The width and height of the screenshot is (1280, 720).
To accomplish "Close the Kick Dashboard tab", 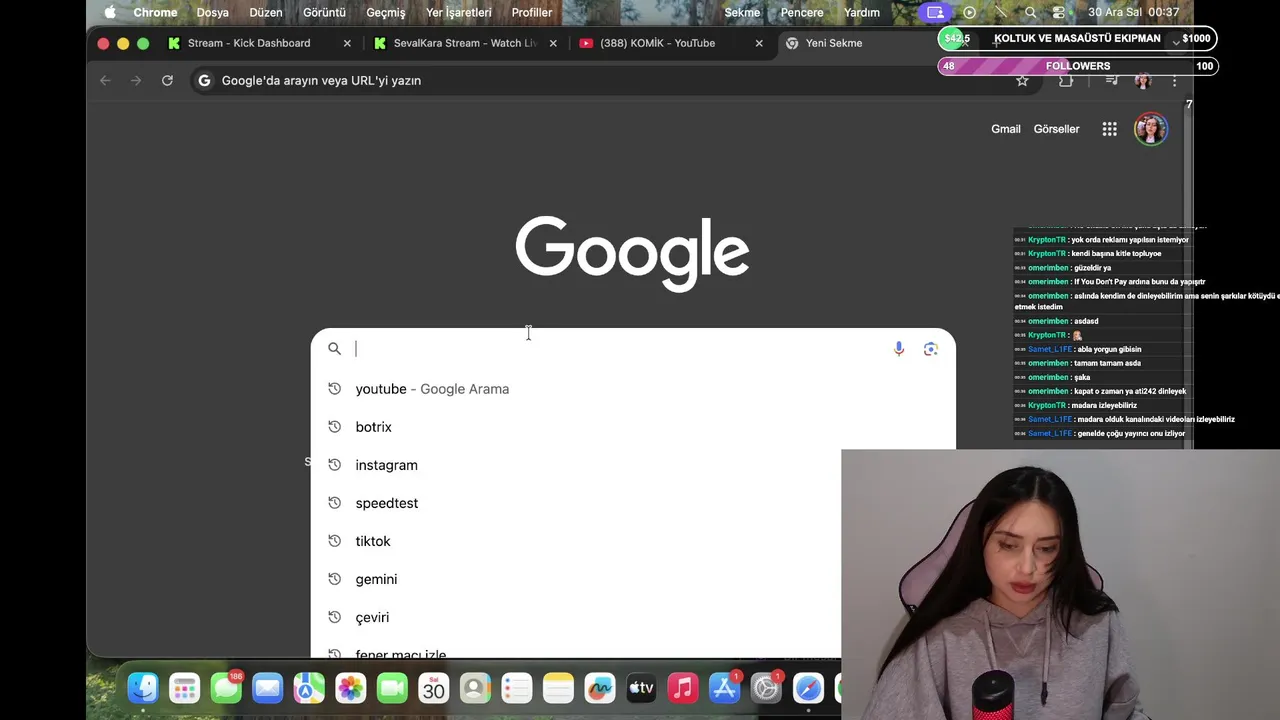I will [347, 43].
